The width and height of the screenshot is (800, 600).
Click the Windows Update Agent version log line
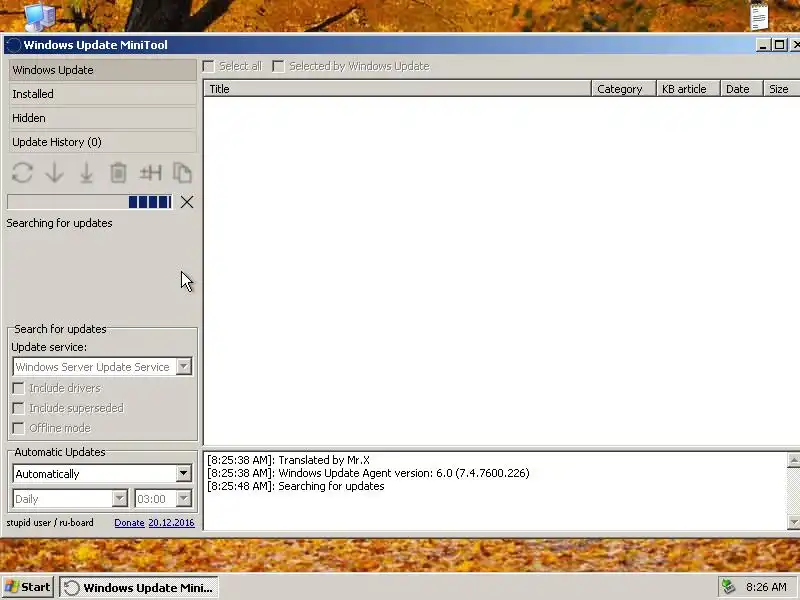368,473
